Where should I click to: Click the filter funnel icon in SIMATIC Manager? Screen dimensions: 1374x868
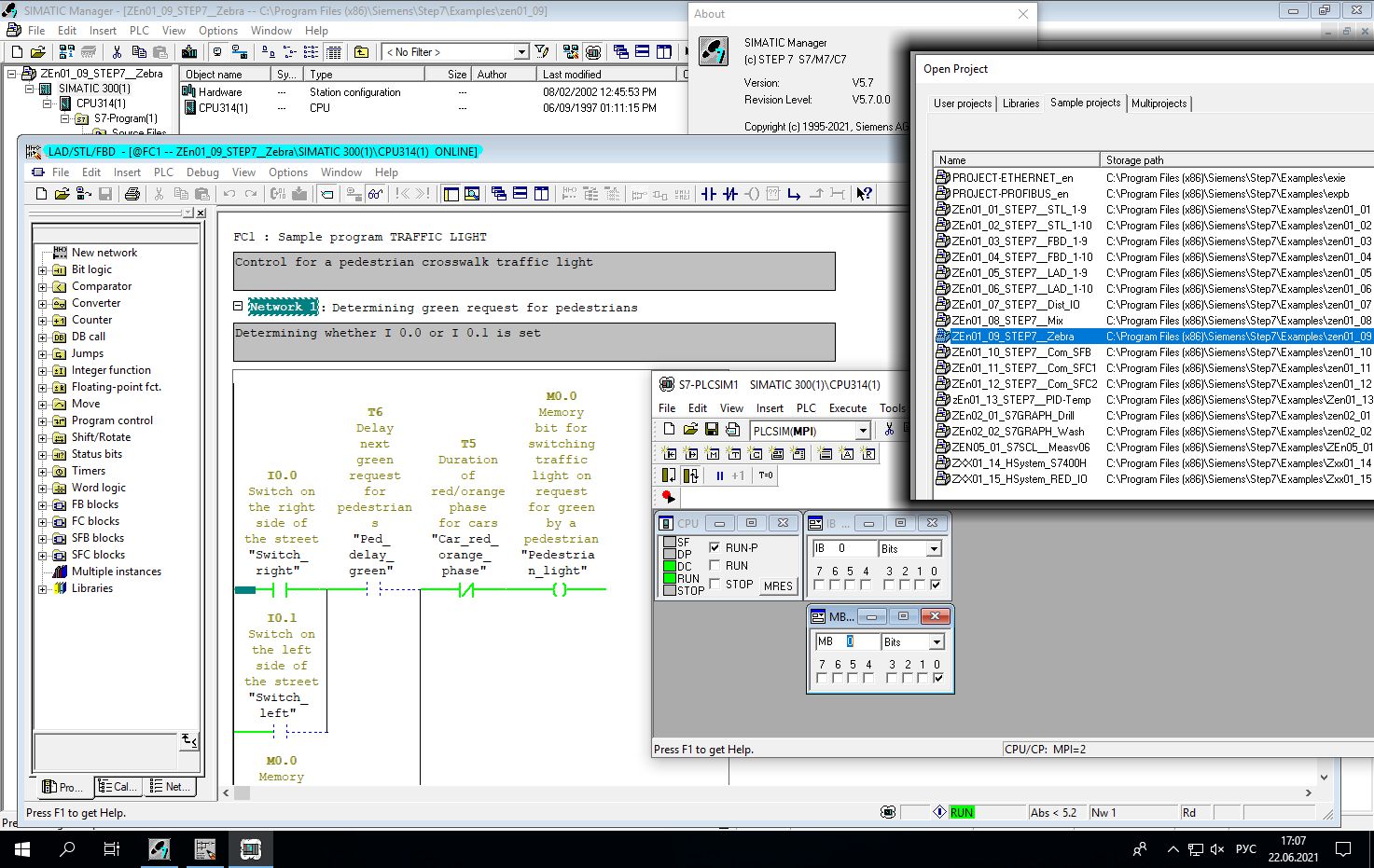(542, 52)
